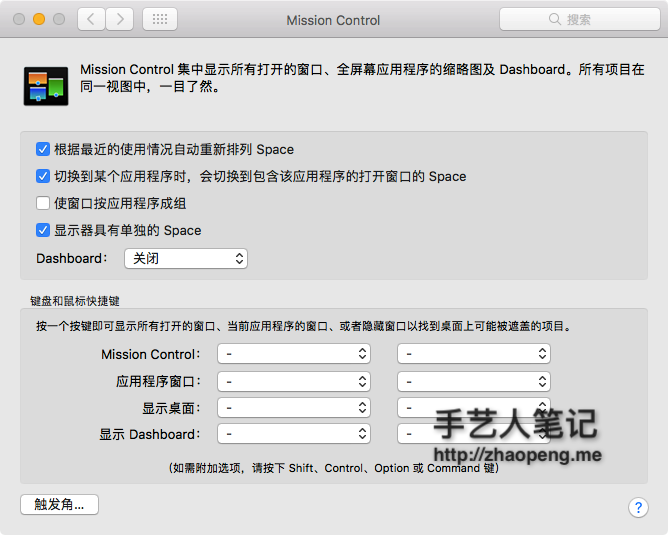Click the back navigation arrow
668x535 pixels.
pos(91,19)
